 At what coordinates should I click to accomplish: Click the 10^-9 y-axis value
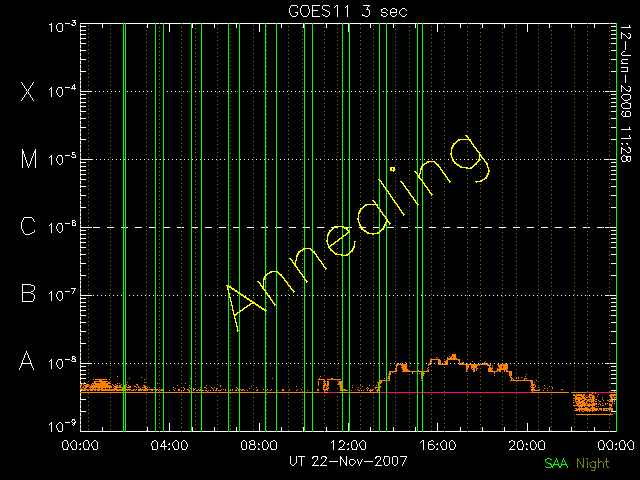pyautogui.click(x=62, y=427)
